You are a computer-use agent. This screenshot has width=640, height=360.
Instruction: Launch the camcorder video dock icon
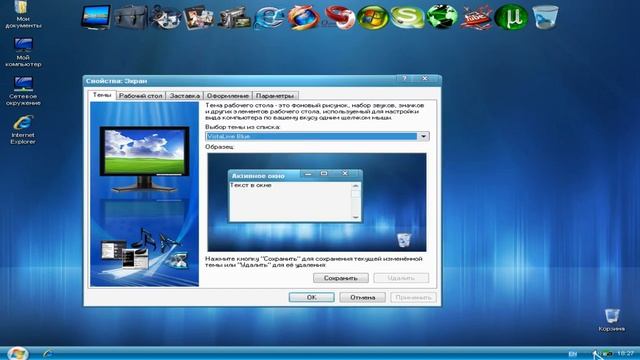pyautogui.click(x=234, y=17)
